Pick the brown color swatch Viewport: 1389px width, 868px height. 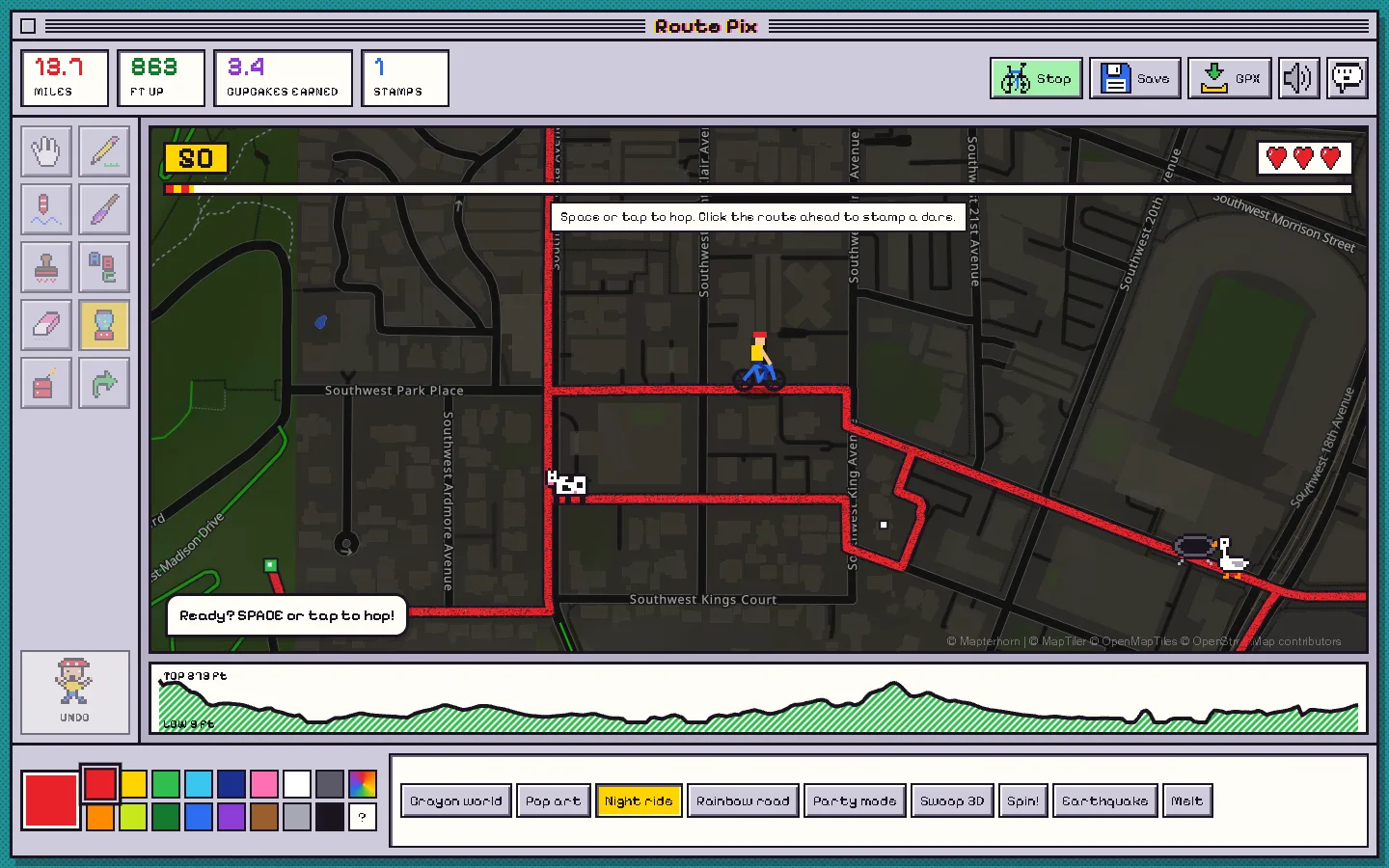click(264, 817)
